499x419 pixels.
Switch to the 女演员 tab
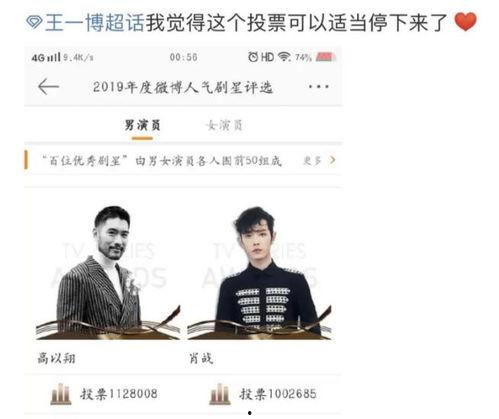point(224,126)
